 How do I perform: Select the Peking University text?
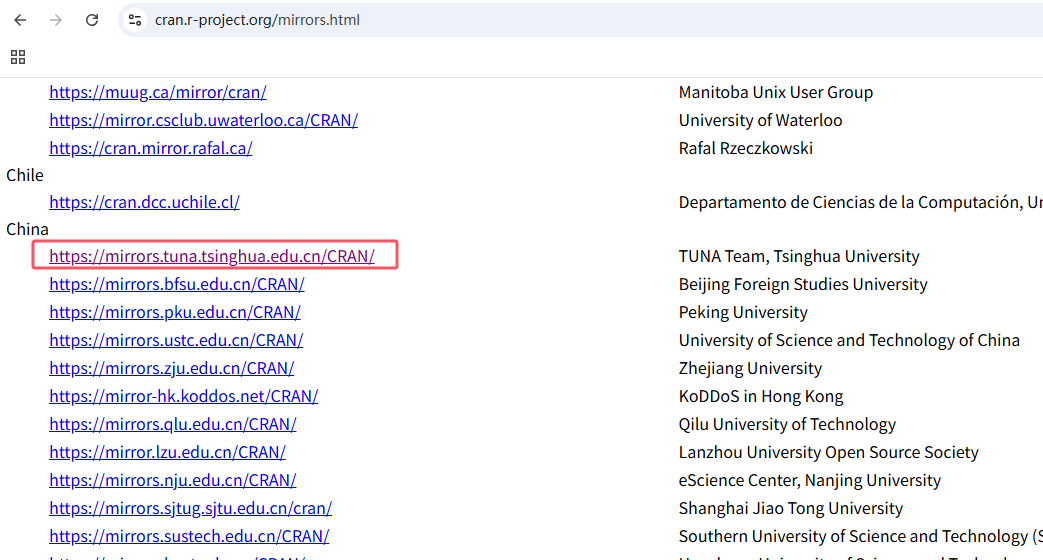click(743, 312)
